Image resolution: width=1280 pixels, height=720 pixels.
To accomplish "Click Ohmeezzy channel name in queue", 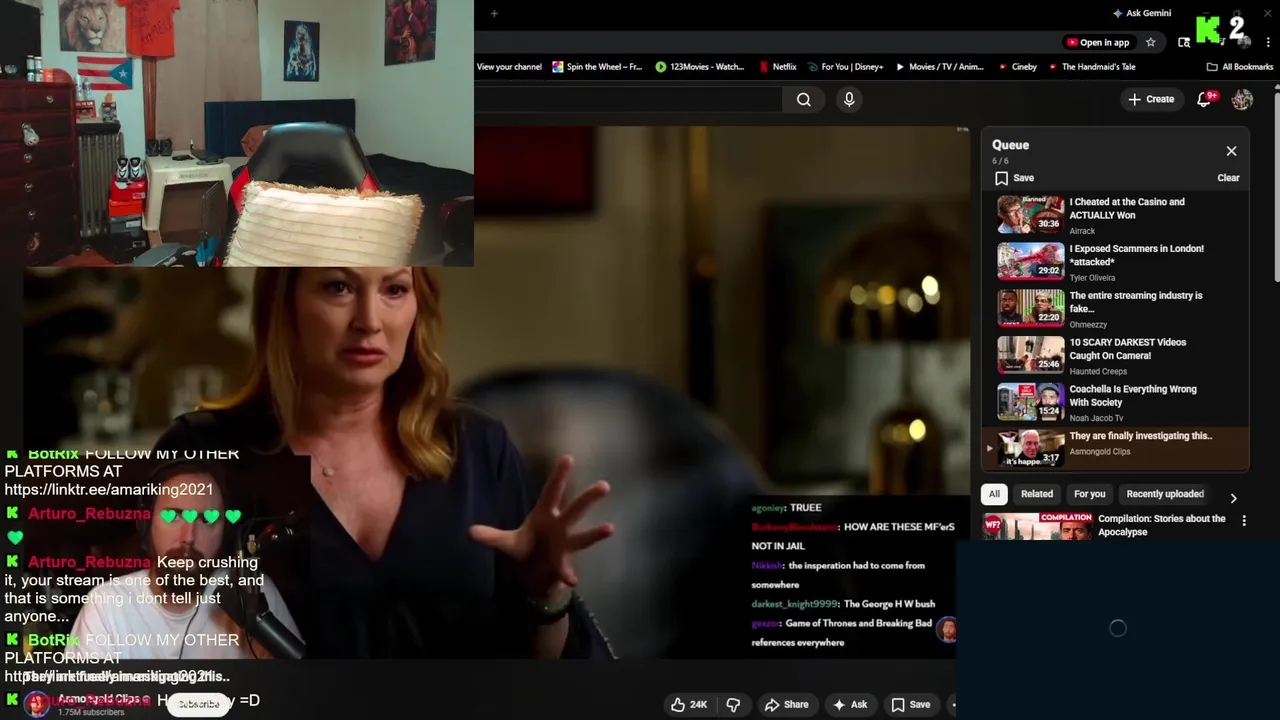I will (1088, 325).
